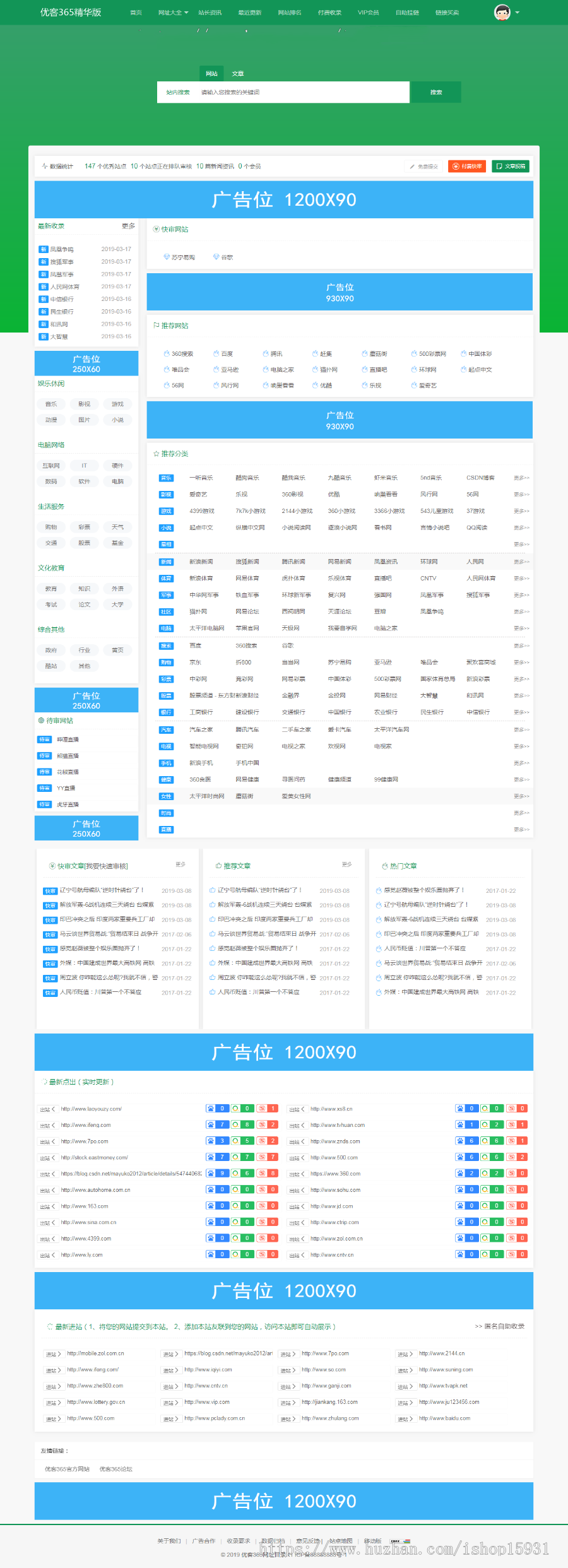Image resolution: width=568 pixels, height=1568 pixels.
Task: Select the 购物 category pill in sidebar
Action: coord(51,527)
